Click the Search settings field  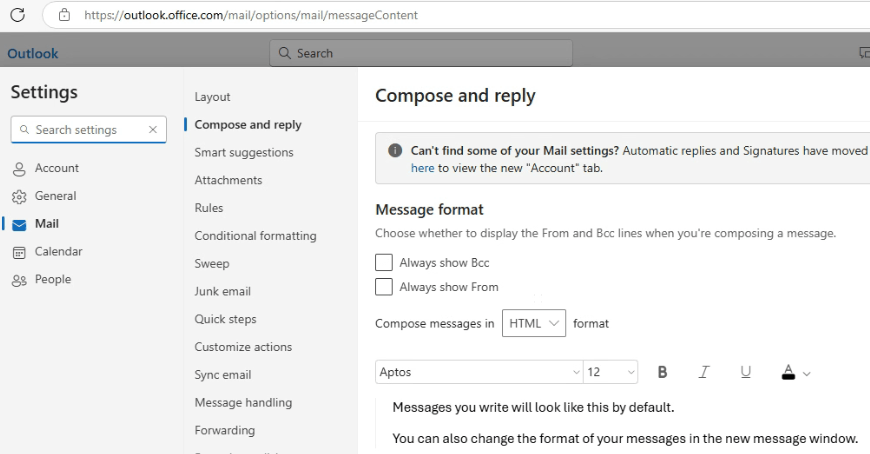[88, 129]
